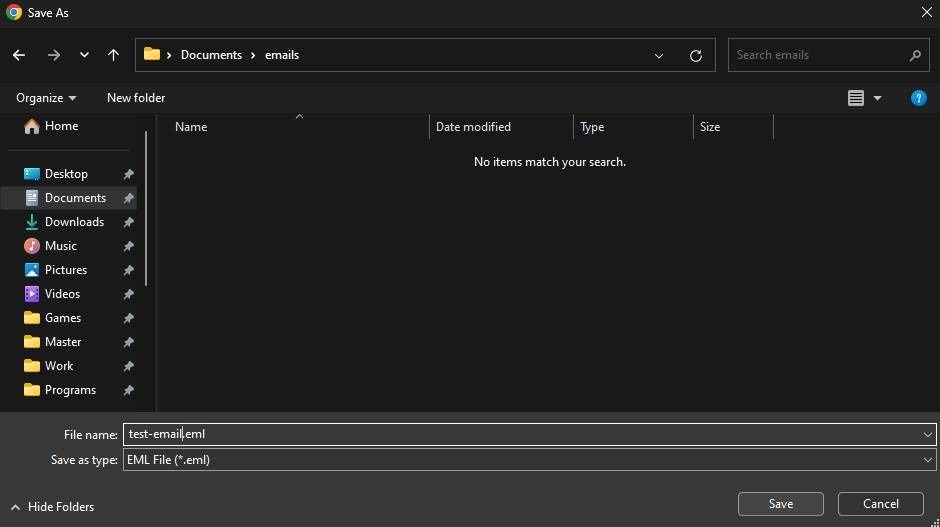Collapse folders with Hide Folders
The image size is (940, 527).
(x=52, y=507)
